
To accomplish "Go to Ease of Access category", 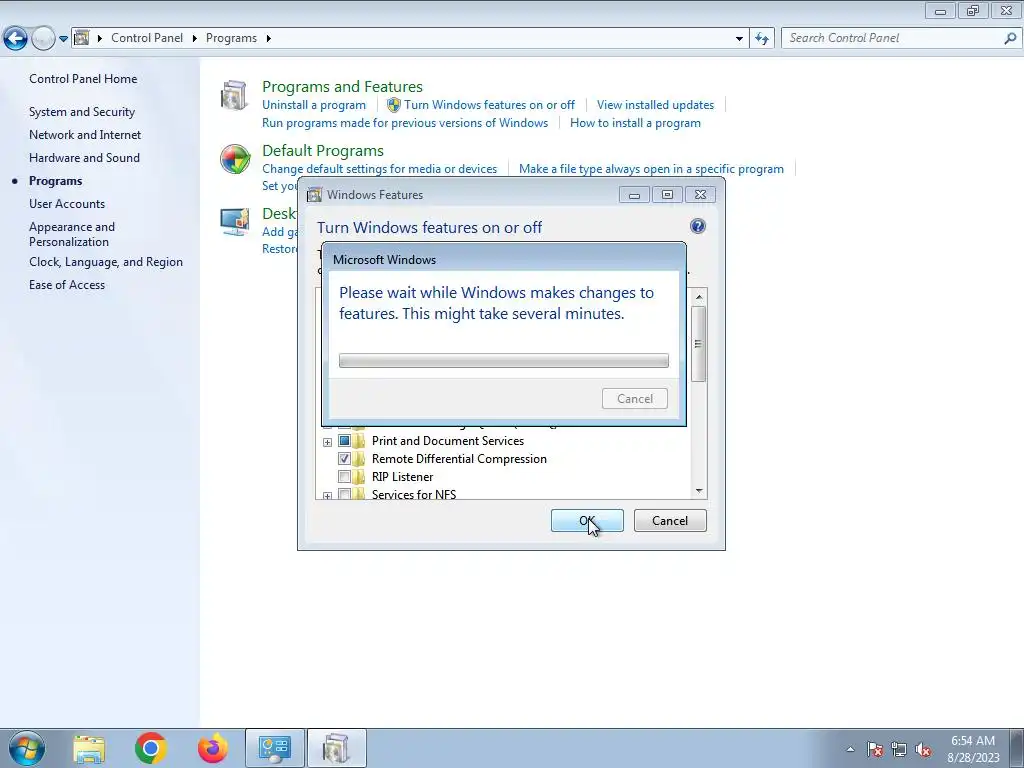I will (67, 285).
